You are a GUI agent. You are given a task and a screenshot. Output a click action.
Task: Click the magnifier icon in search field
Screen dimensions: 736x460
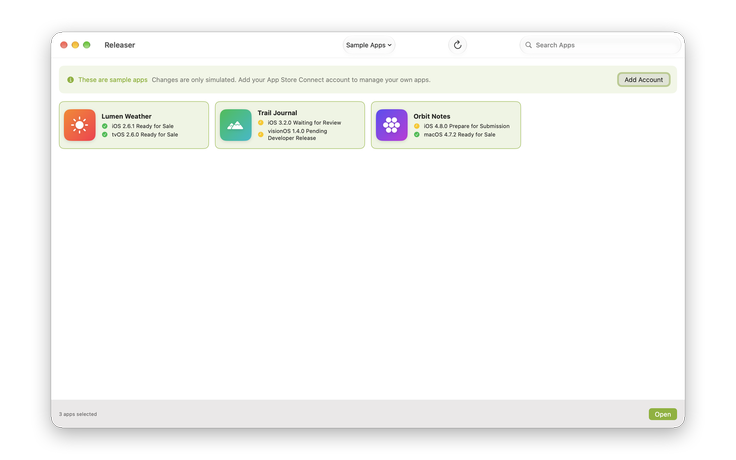point(529,45)
